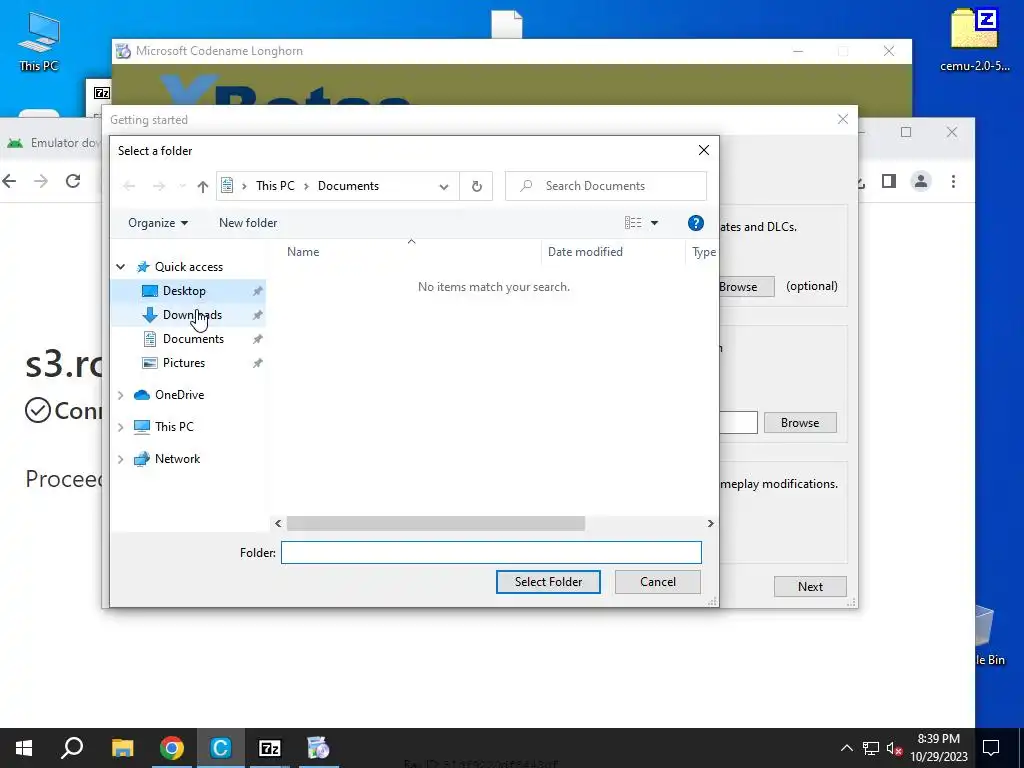Close the Select a folder dialog

[703, 150]
